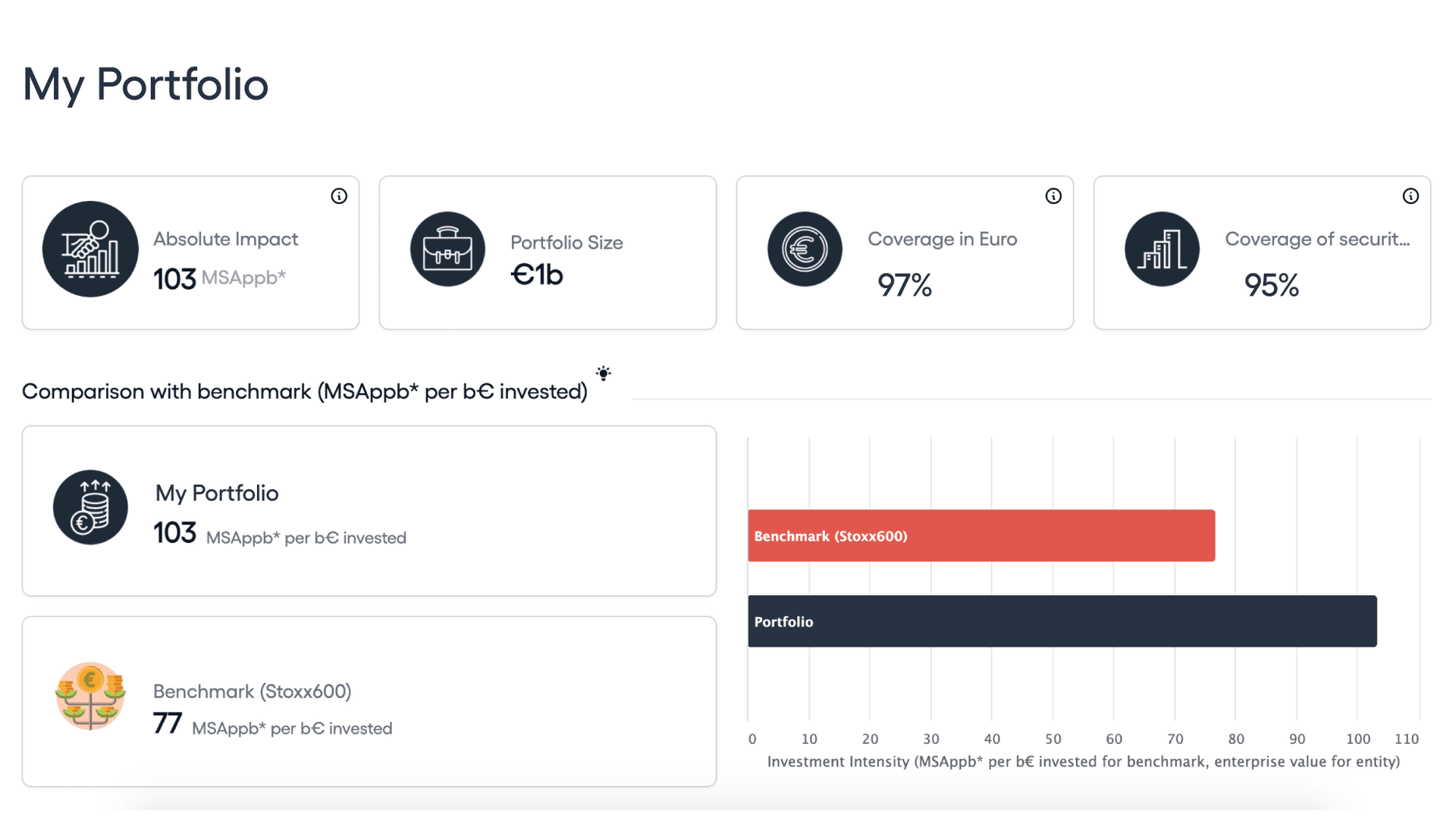Click the Euro coin coverage icon

click(x=805, y=249)
